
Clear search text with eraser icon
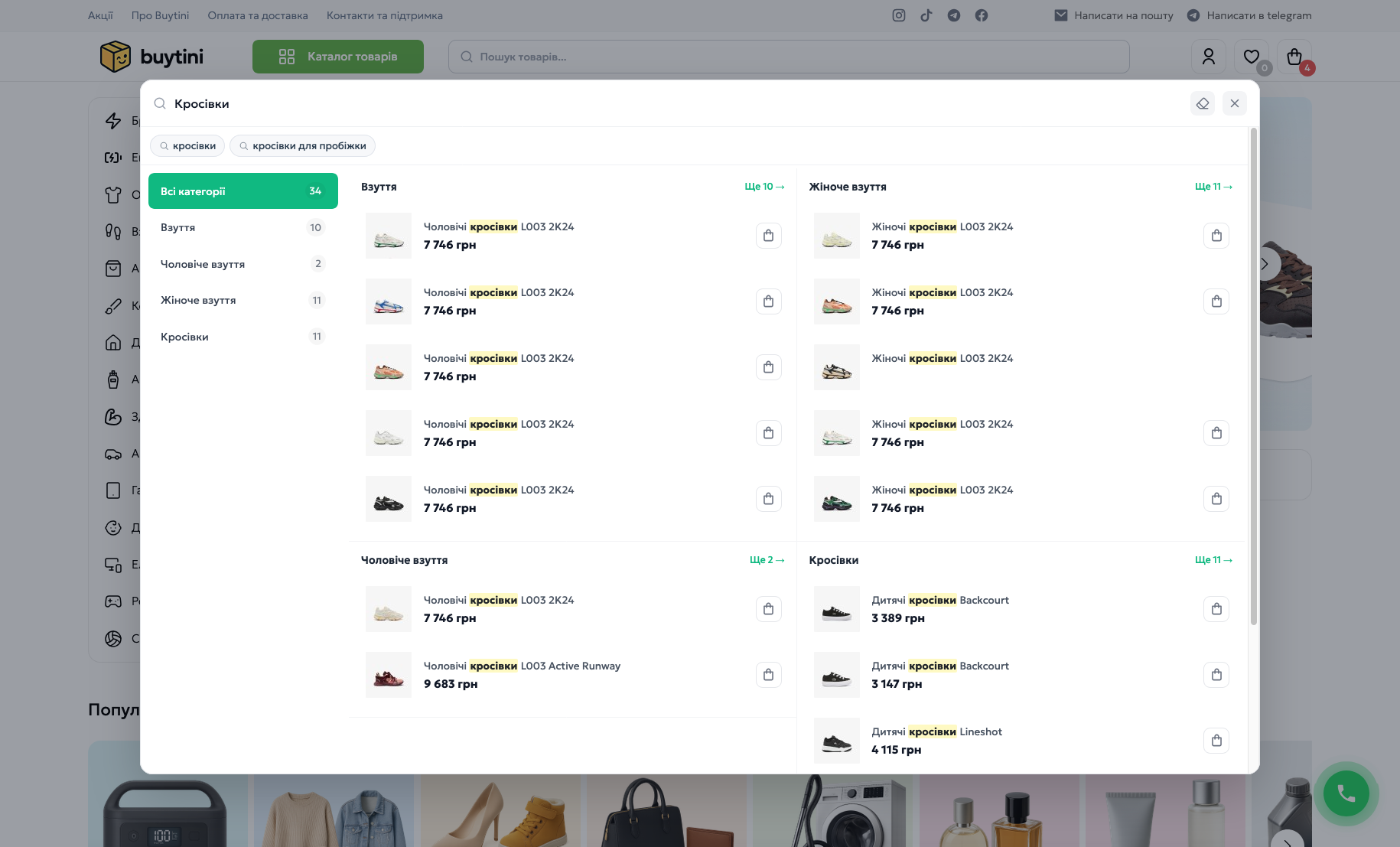[1202, 103]
